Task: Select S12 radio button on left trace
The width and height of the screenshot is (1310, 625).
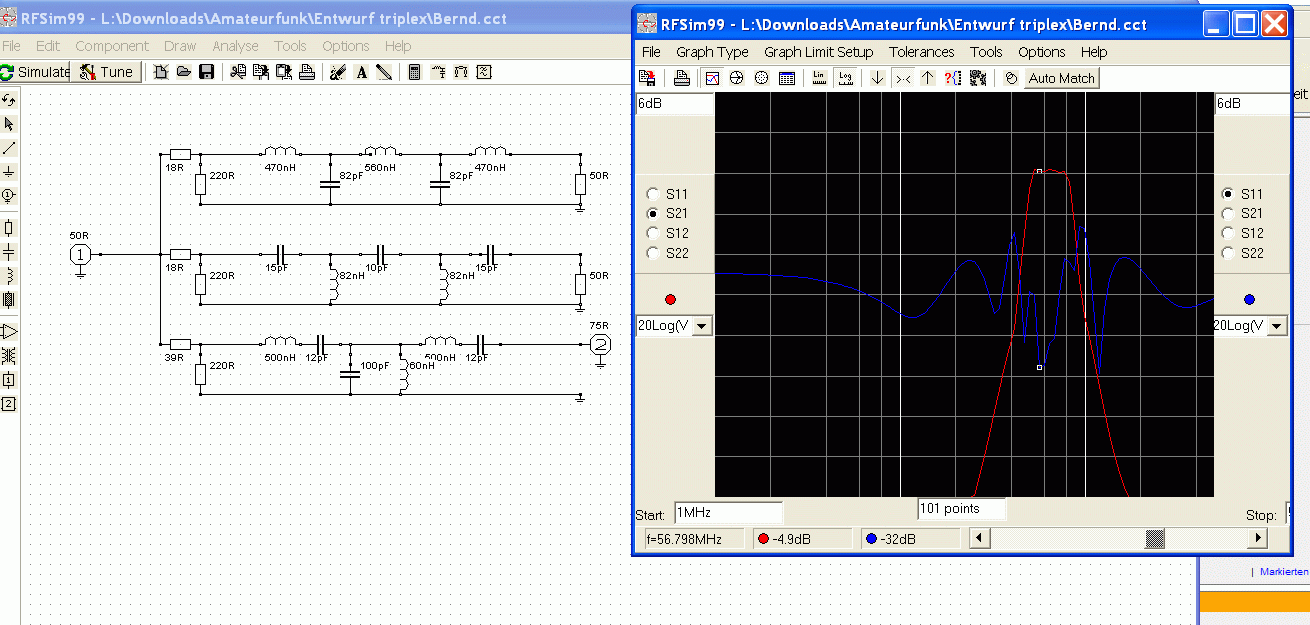Action: point(654,233)
